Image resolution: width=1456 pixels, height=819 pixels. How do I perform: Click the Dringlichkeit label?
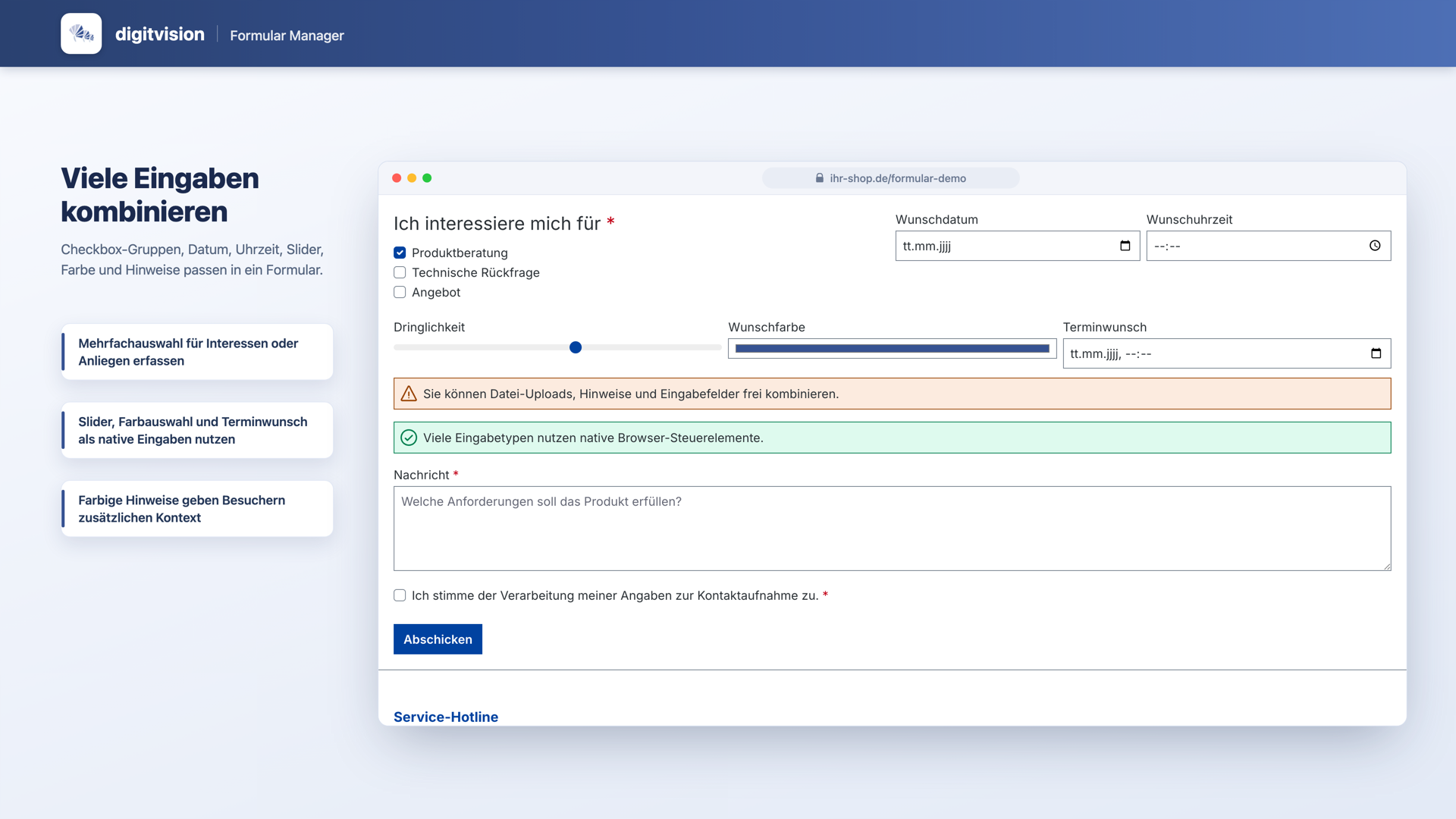pos(429,327)
